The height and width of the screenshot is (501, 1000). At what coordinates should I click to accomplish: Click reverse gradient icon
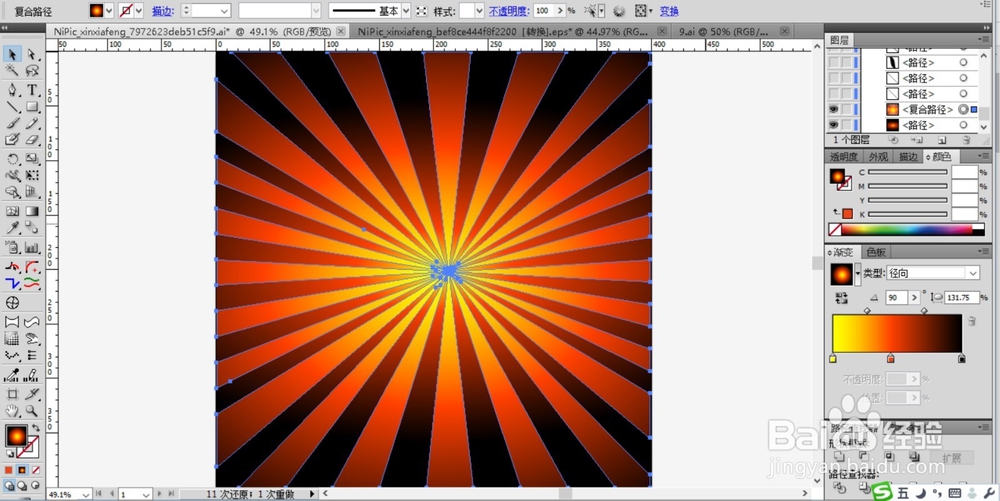pos(841,298)
